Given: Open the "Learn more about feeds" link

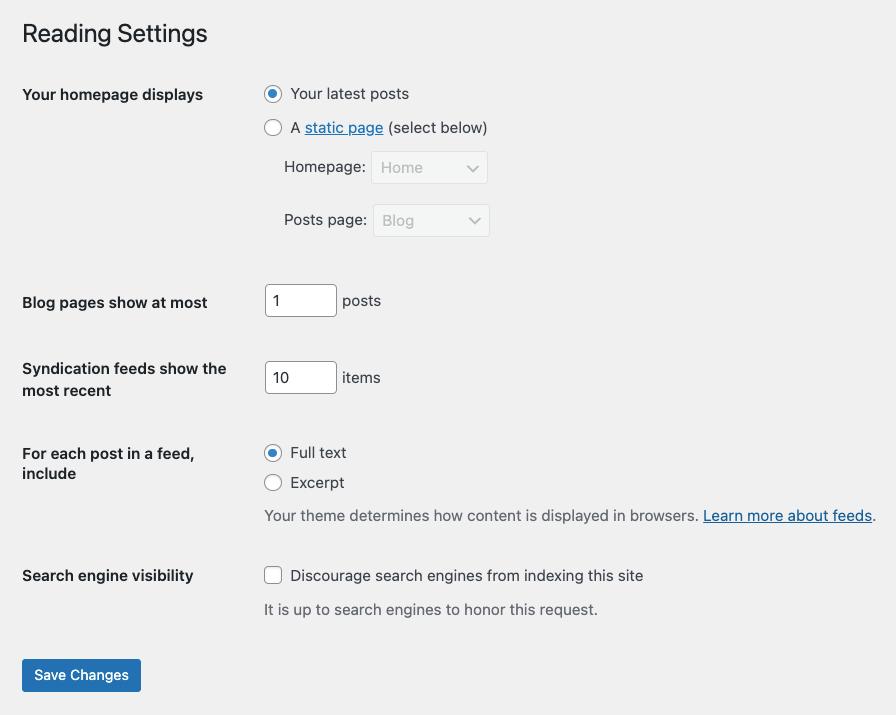Looking at the screenshot, I should pyautogui.click(x=787, y=515).
